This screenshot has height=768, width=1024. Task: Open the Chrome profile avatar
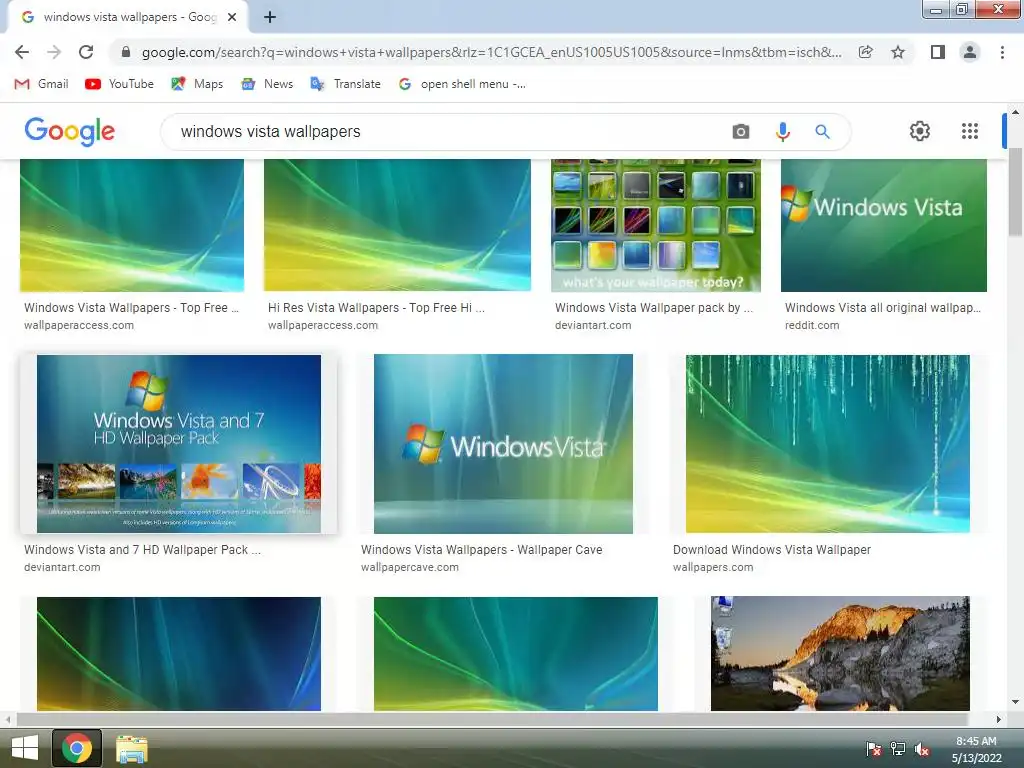click(970, 52)
